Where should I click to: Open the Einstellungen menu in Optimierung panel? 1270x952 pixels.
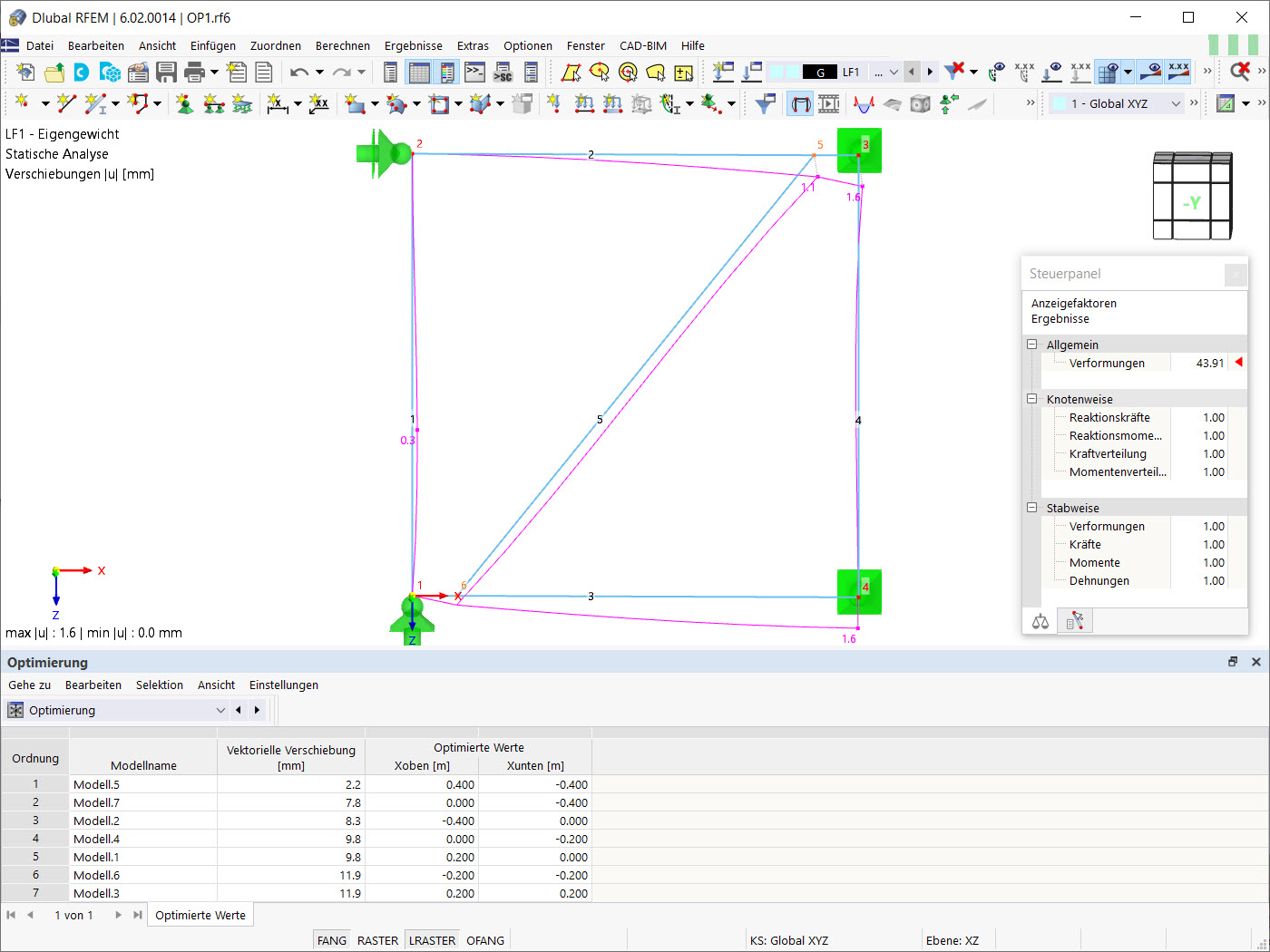[284, 685]
